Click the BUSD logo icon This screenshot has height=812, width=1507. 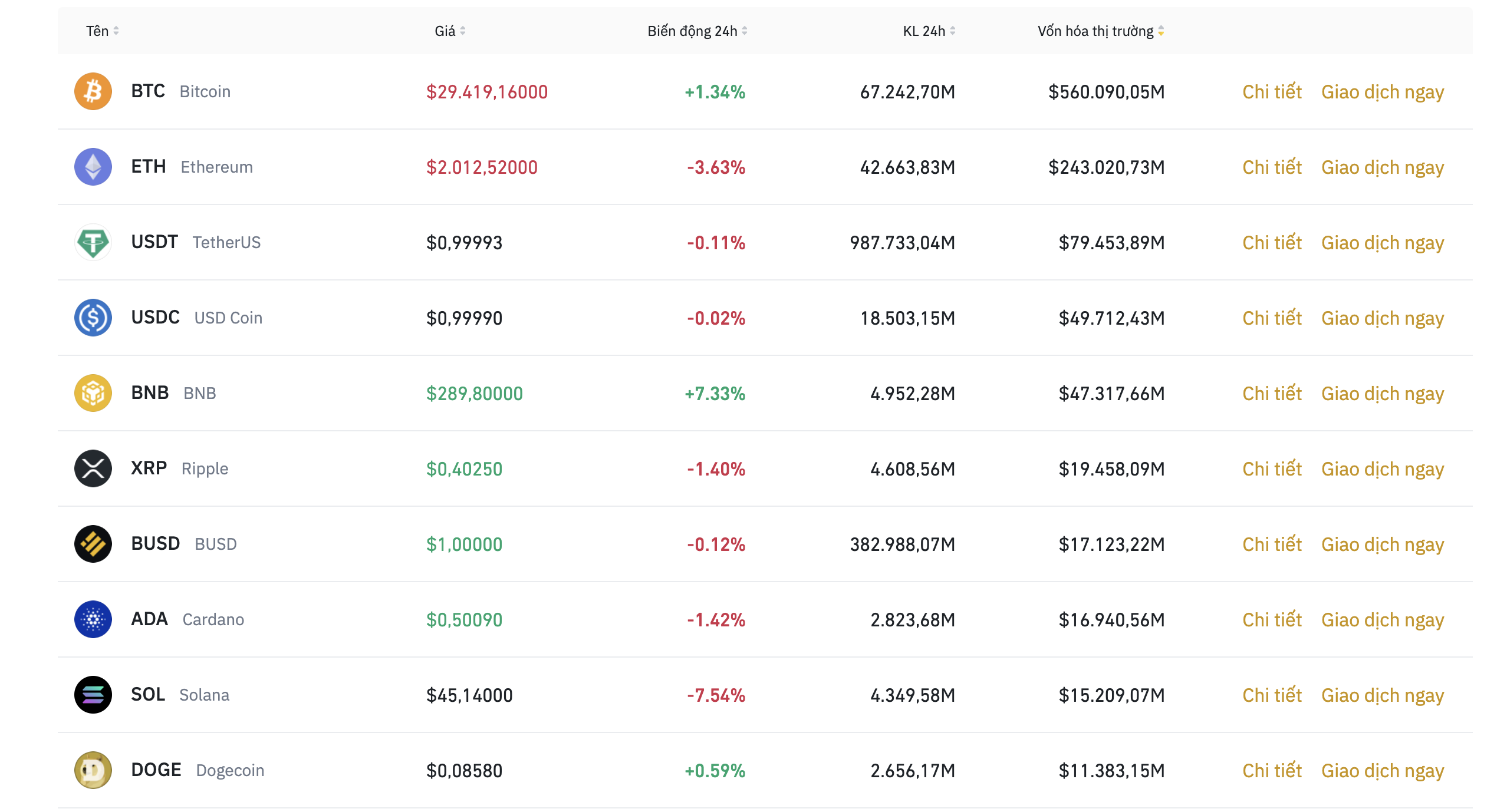93,544
